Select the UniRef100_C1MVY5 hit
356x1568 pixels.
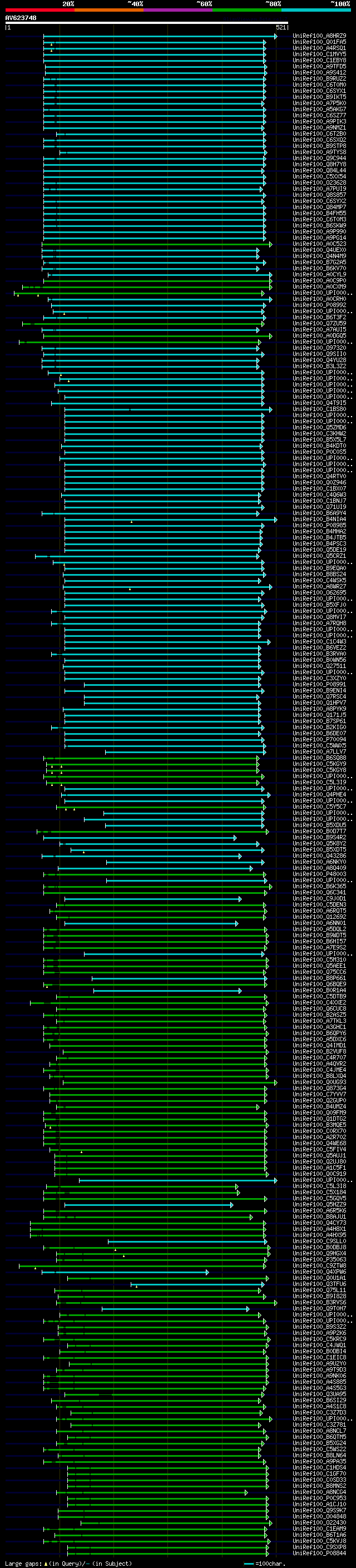tap(319, 54)
